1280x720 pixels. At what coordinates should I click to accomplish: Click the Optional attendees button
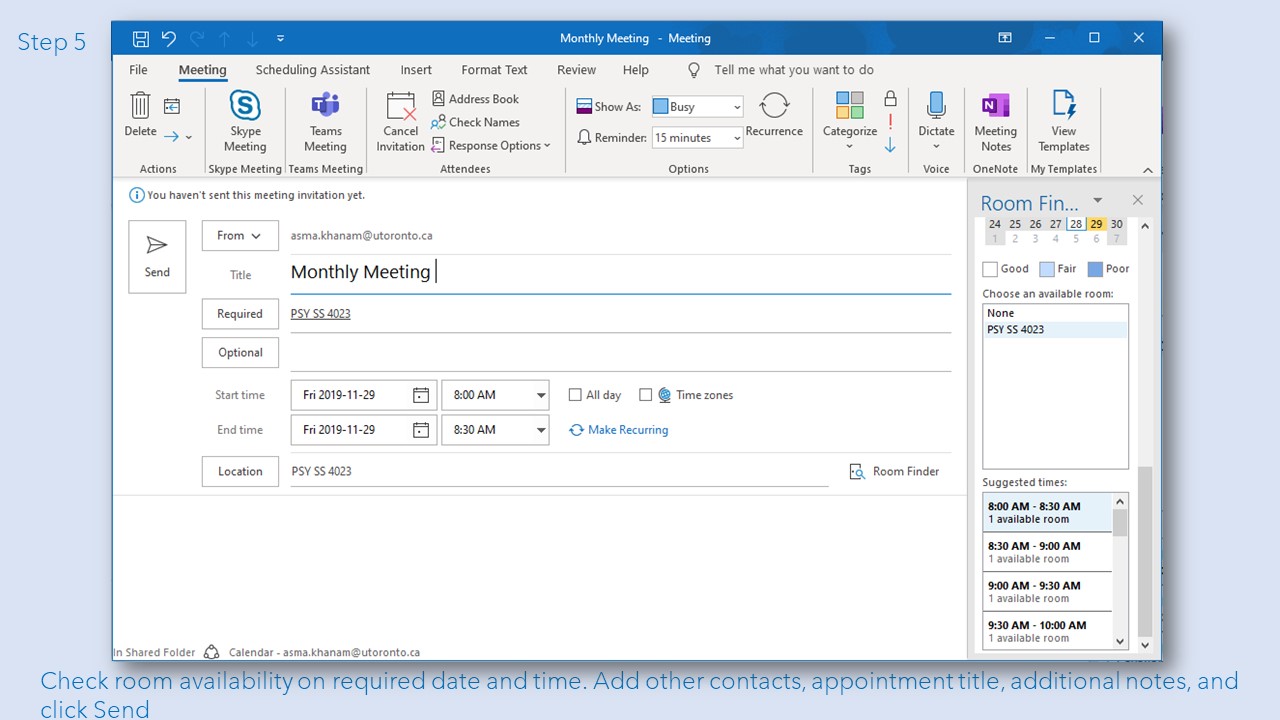[240, 353]
